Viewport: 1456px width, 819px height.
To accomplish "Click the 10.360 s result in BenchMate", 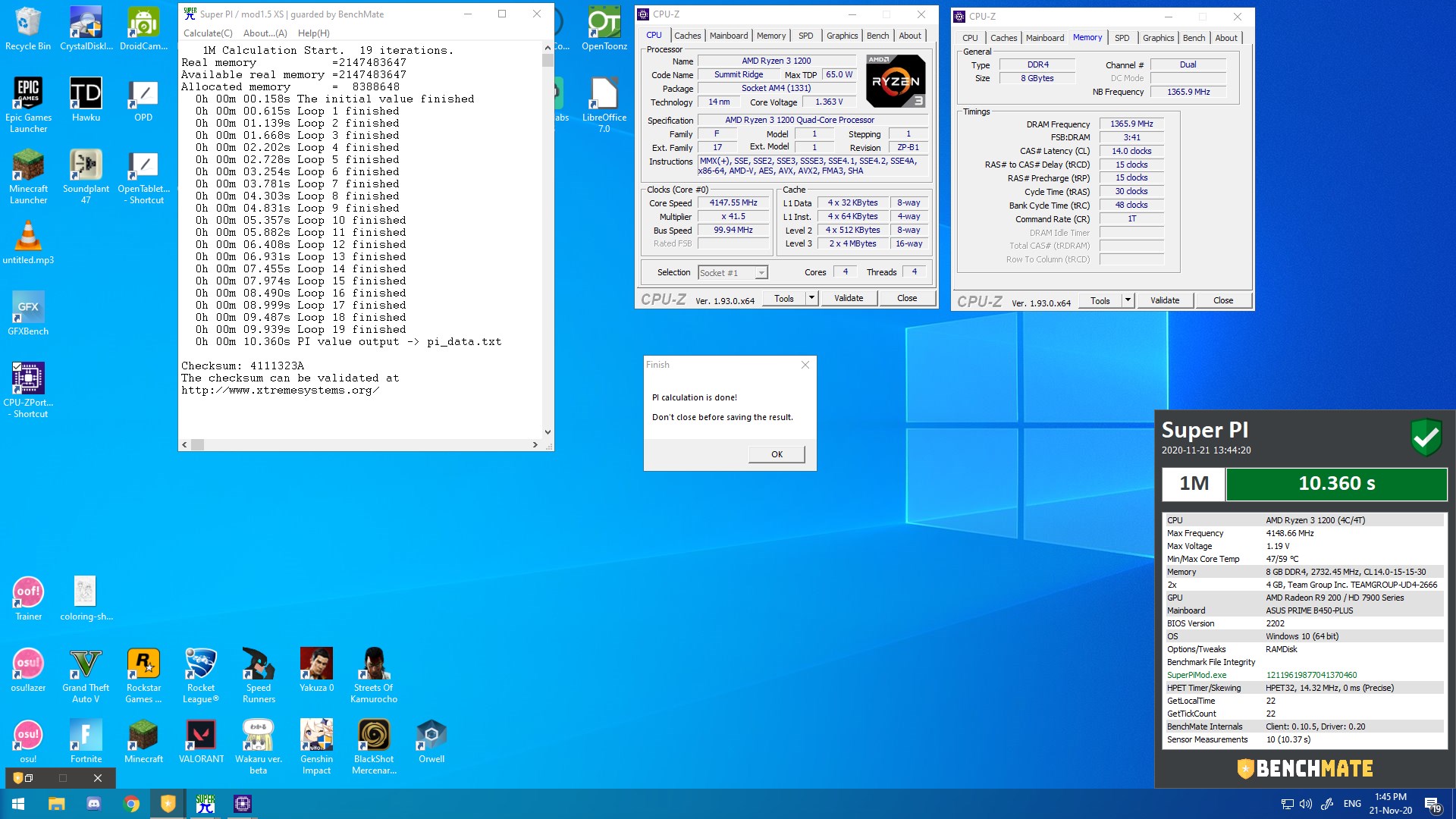I will point(1336,484).
